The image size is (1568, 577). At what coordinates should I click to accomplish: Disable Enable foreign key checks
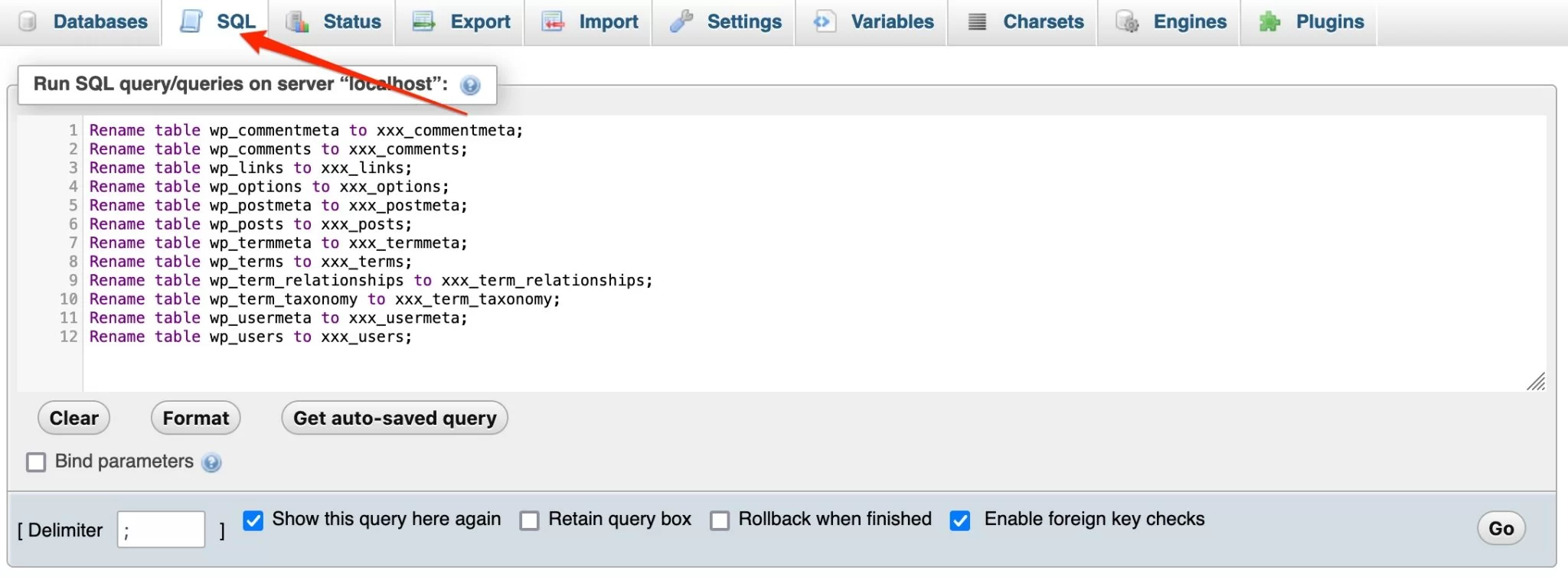click(960, 520)
